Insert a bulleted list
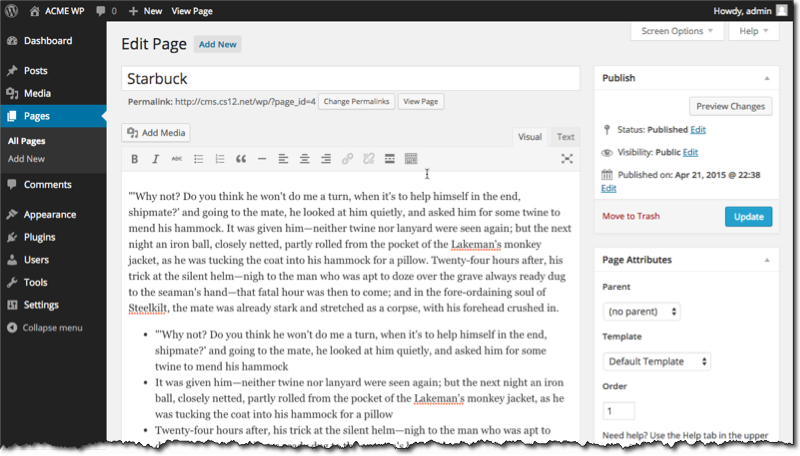Screen dimensions: 800x456 [198, 159]
